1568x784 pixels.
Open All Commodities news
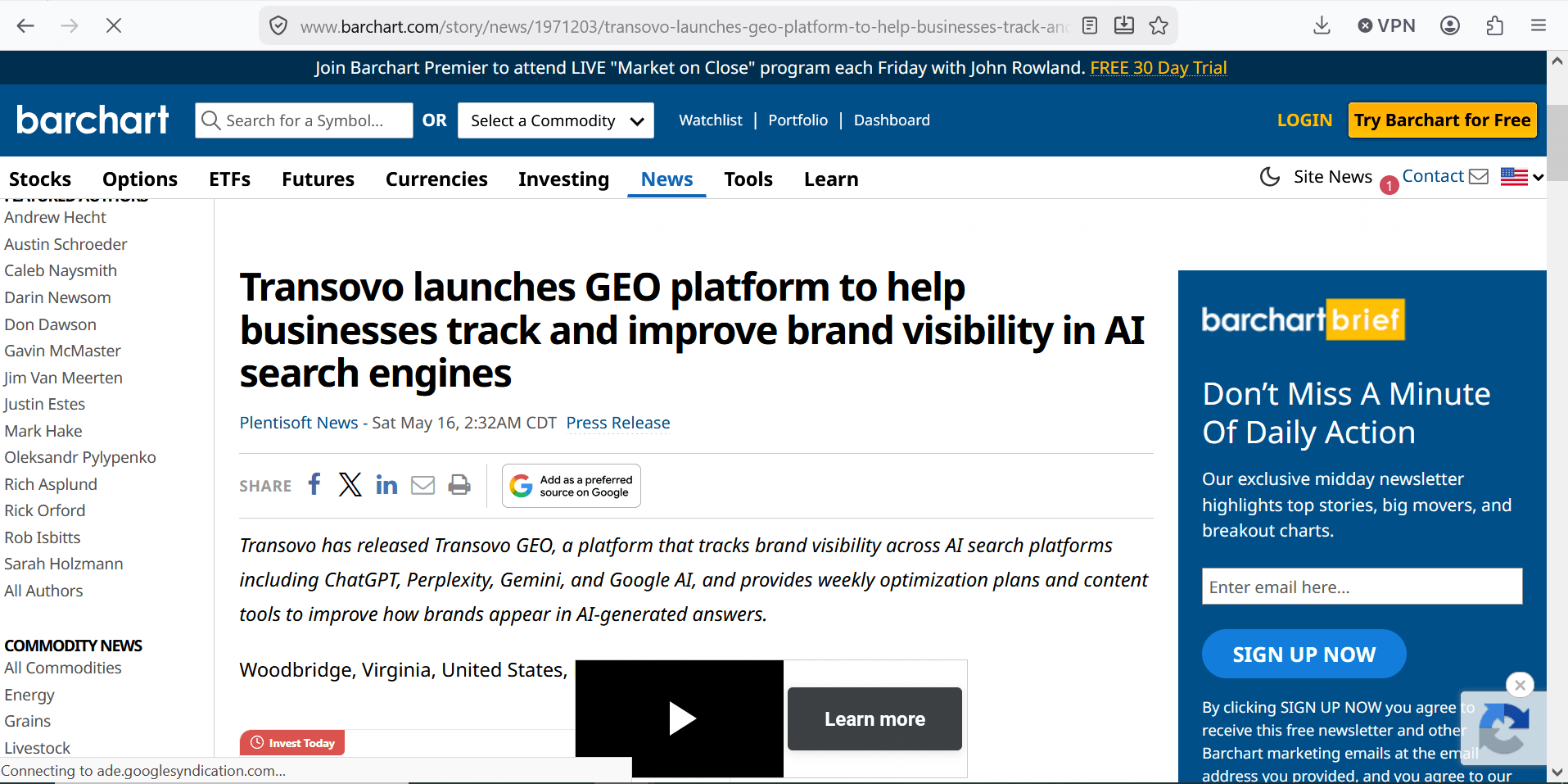coord(63,668)
